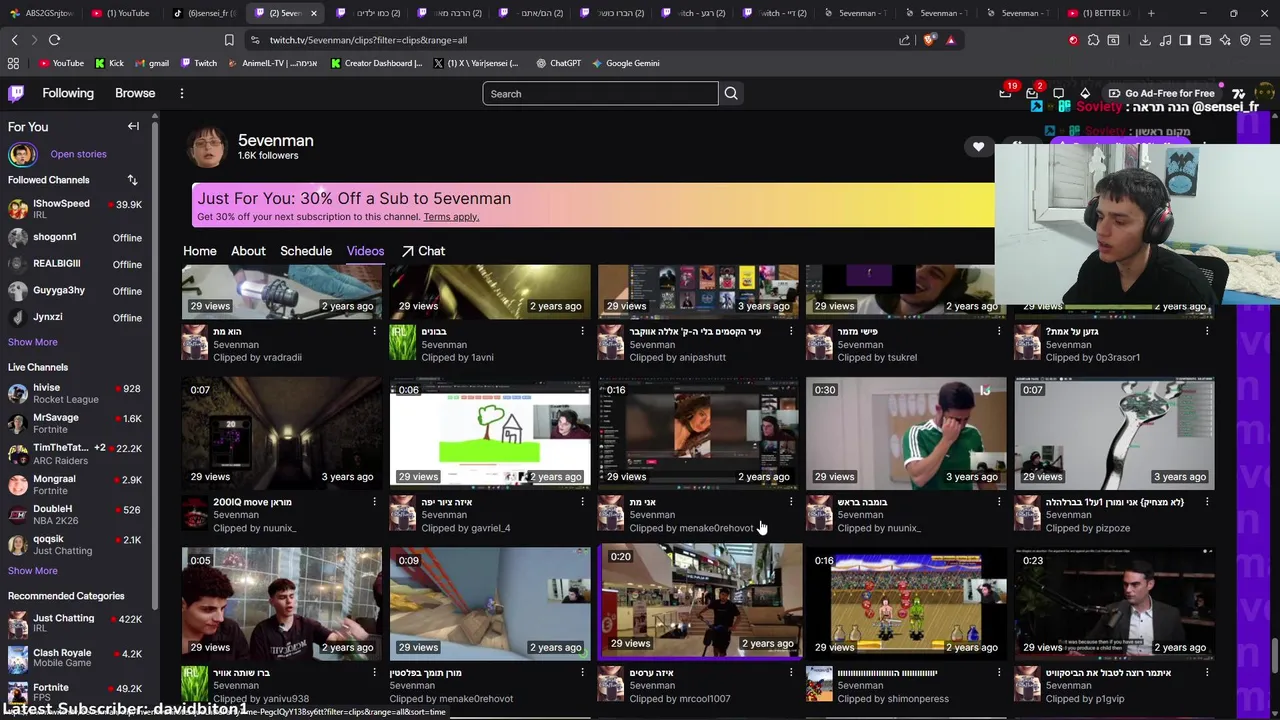Open the Brave VPN shield icon
Image resolution: width=1280 pixels, height=720 pixels.
[1245, 40]
